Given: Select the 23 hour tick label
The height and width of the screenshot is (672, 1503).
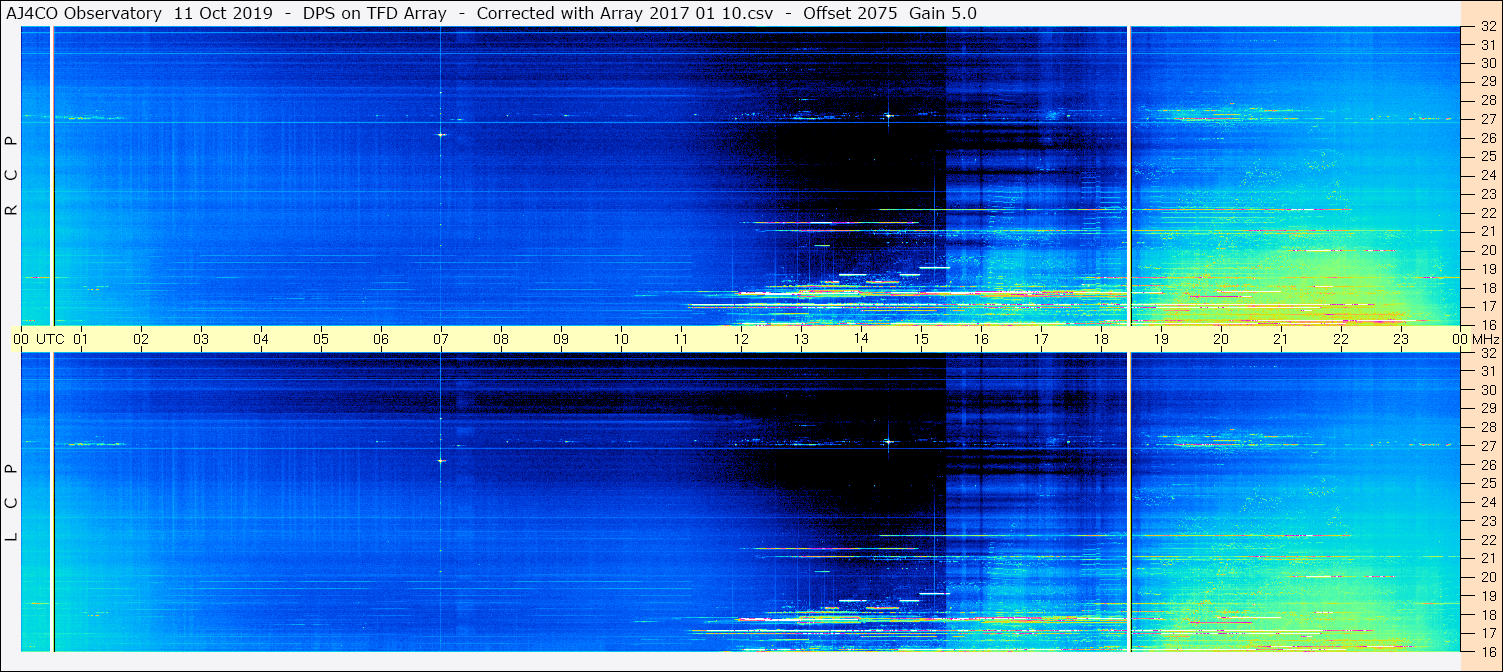Looking at the screenshot, I should (x=1400, y=339).
